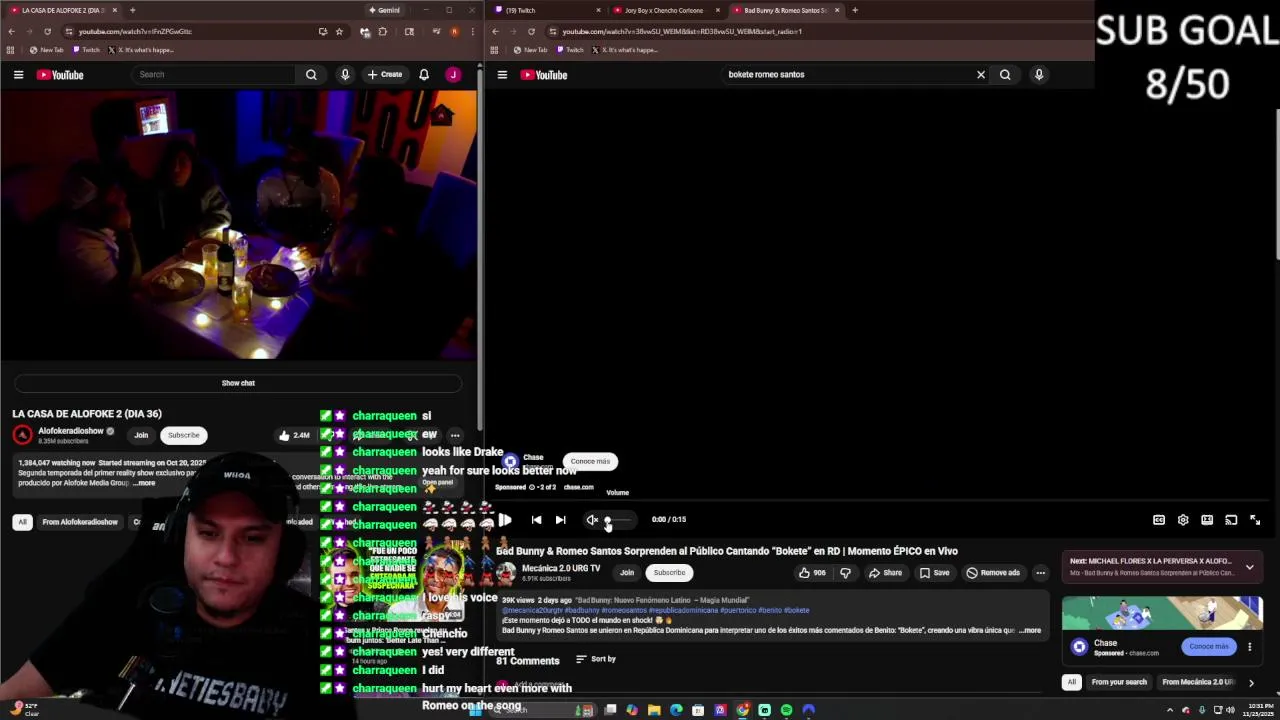1280x720 pixels.
Task: Clear the 'bokete romeo santos' search query
Action: (x=981, y=75)
